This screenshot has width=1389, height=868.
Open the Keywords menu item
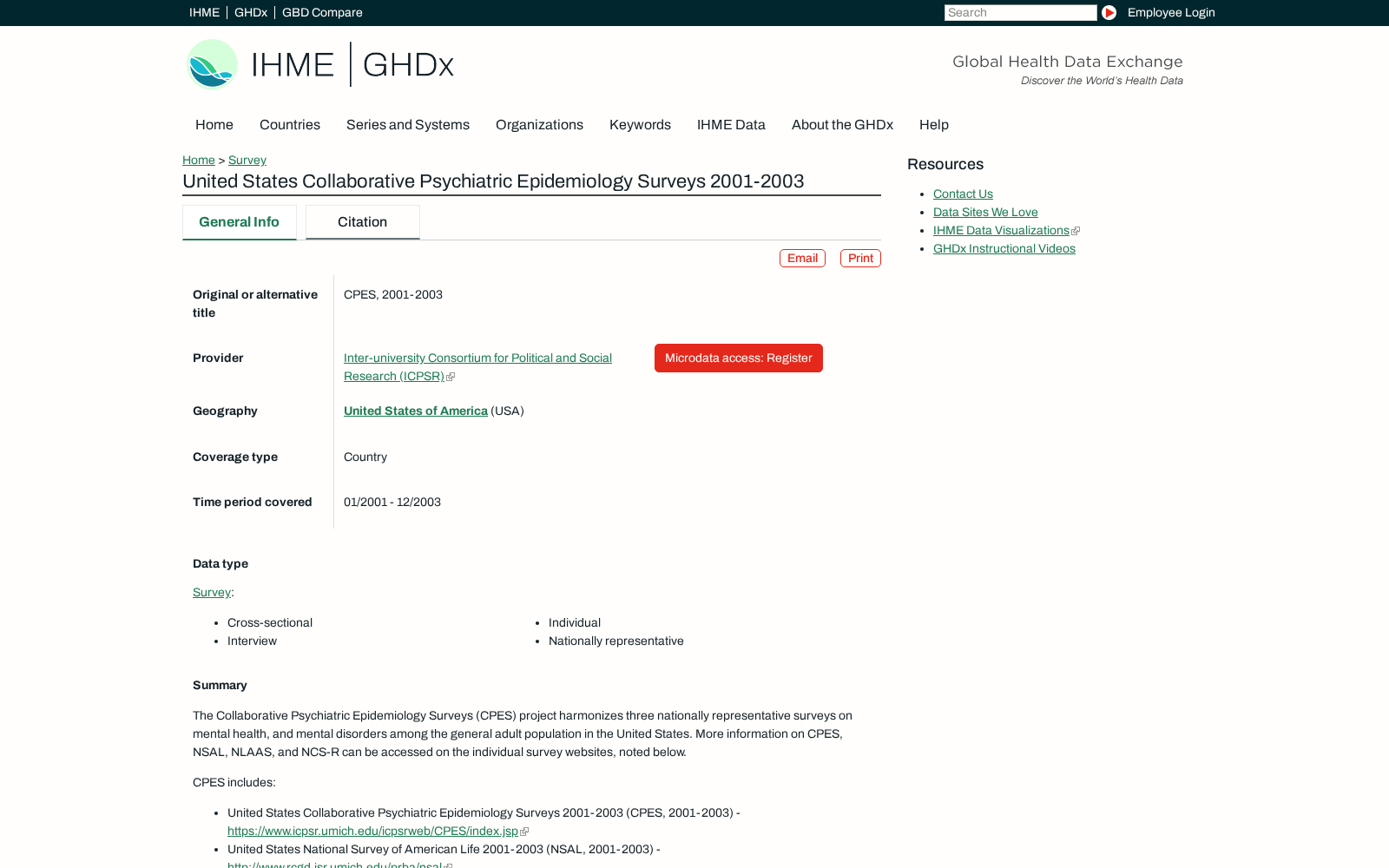pyautogui.click(x=640, y=124)
